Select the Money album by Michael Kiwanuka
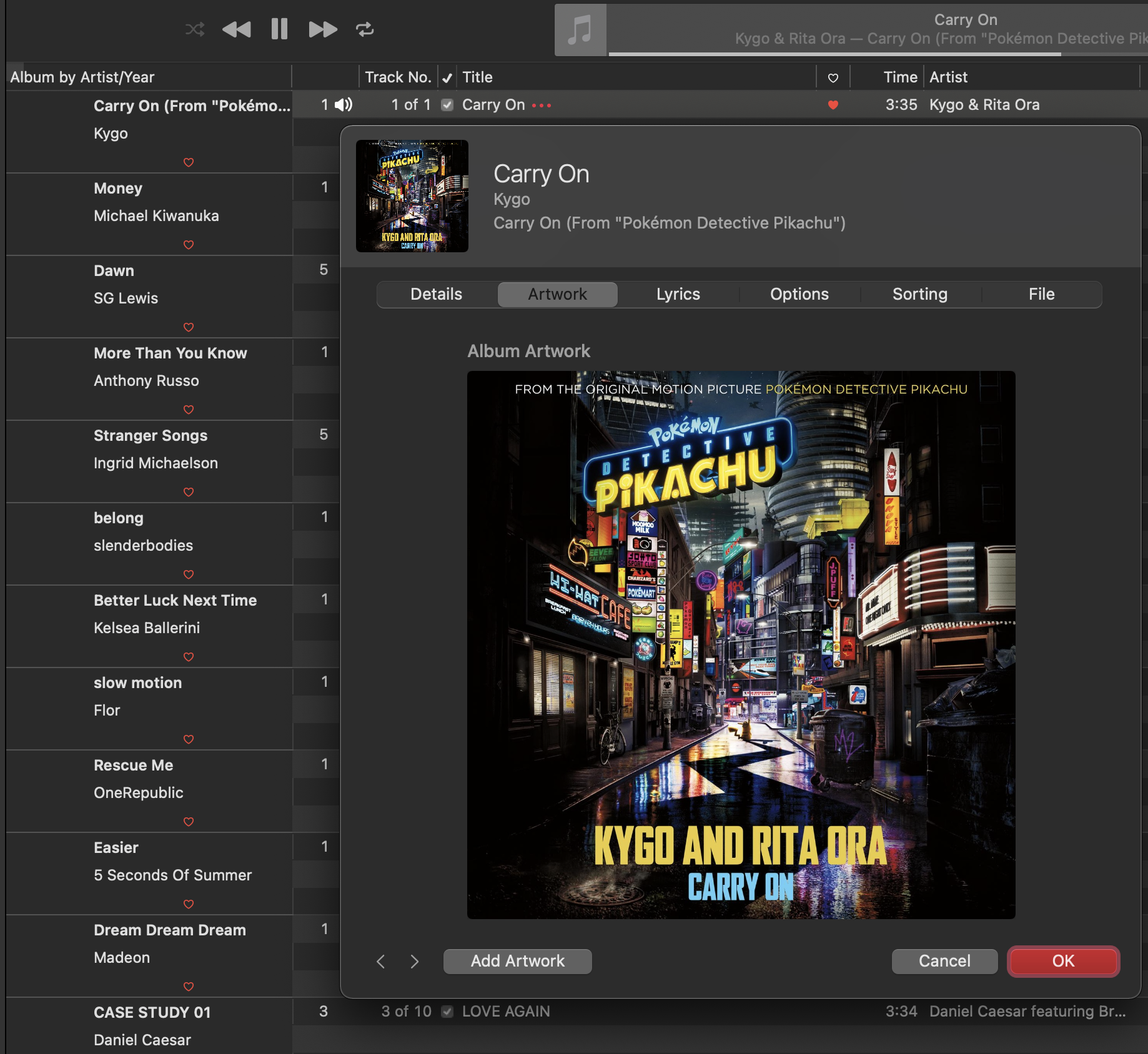This screenshot has width=1148, height=1054. tap(149, 215)
